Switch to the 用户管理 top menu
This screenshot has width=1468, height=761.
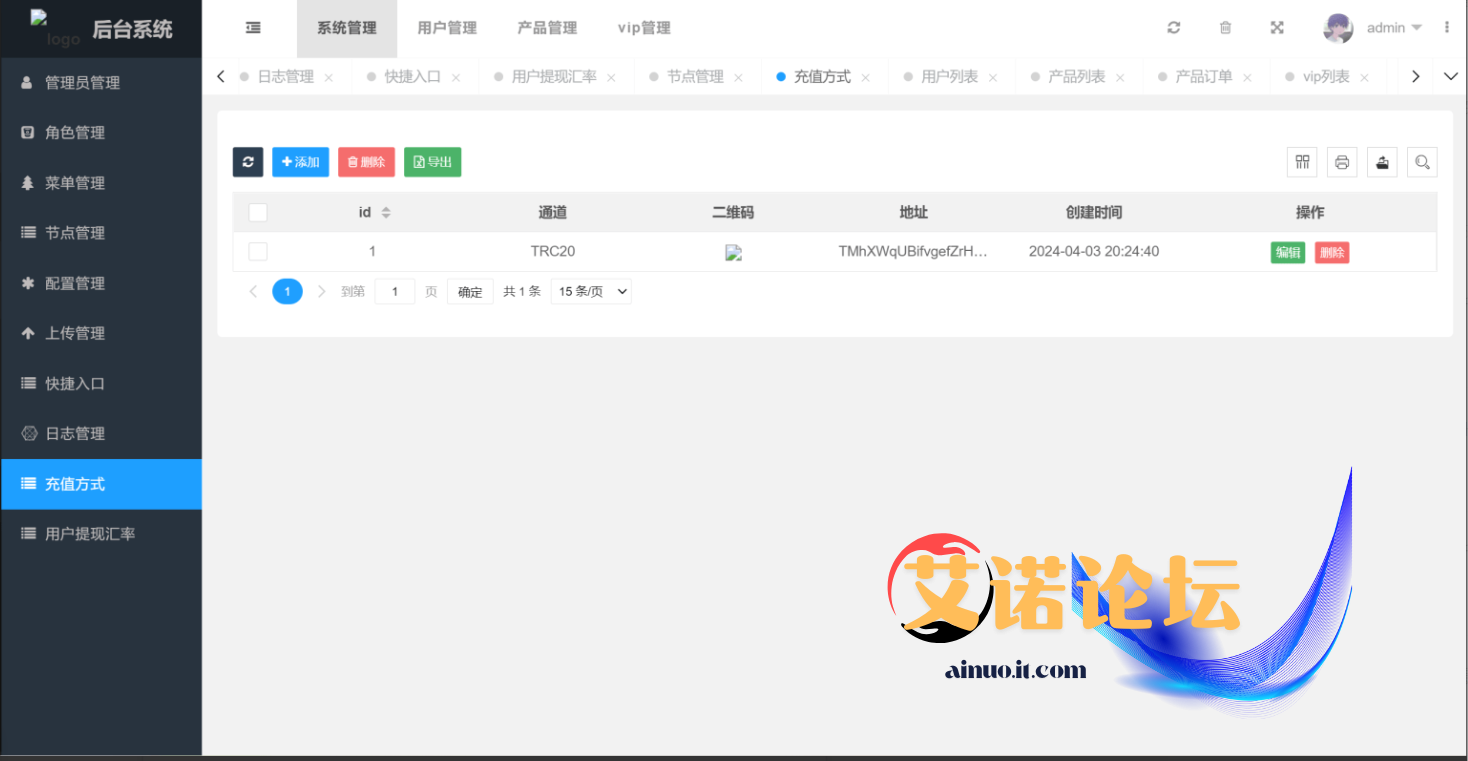(447, 28)
